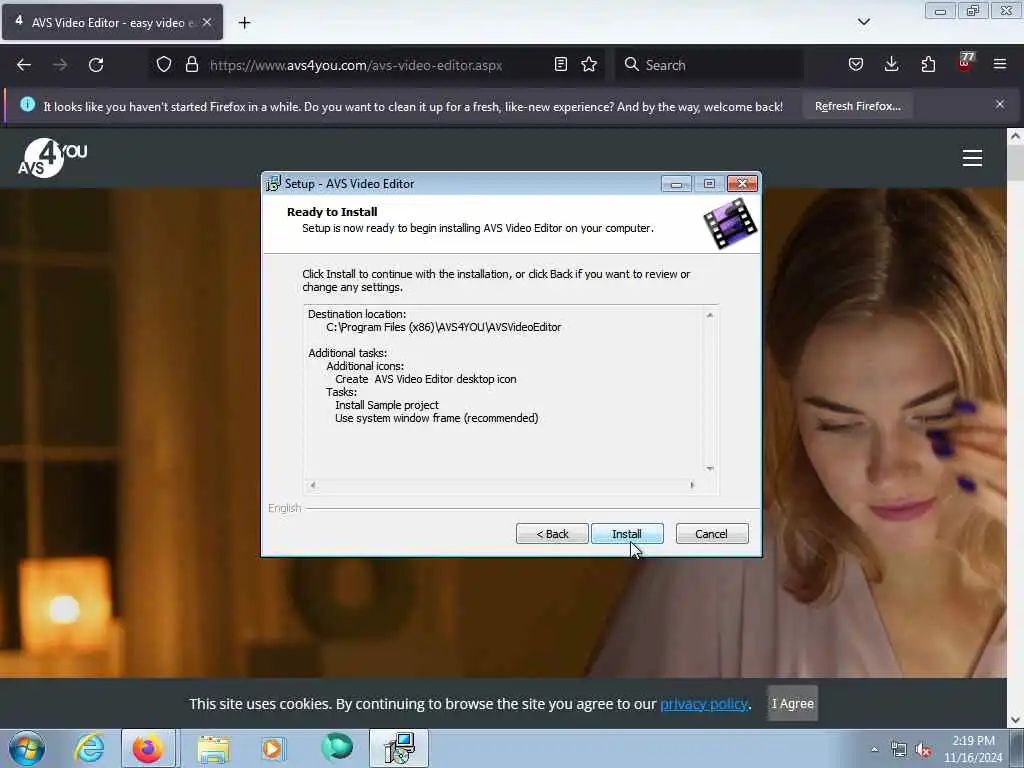Go back with the < Back button
The image size is (1024, 768).
point(552,534)
